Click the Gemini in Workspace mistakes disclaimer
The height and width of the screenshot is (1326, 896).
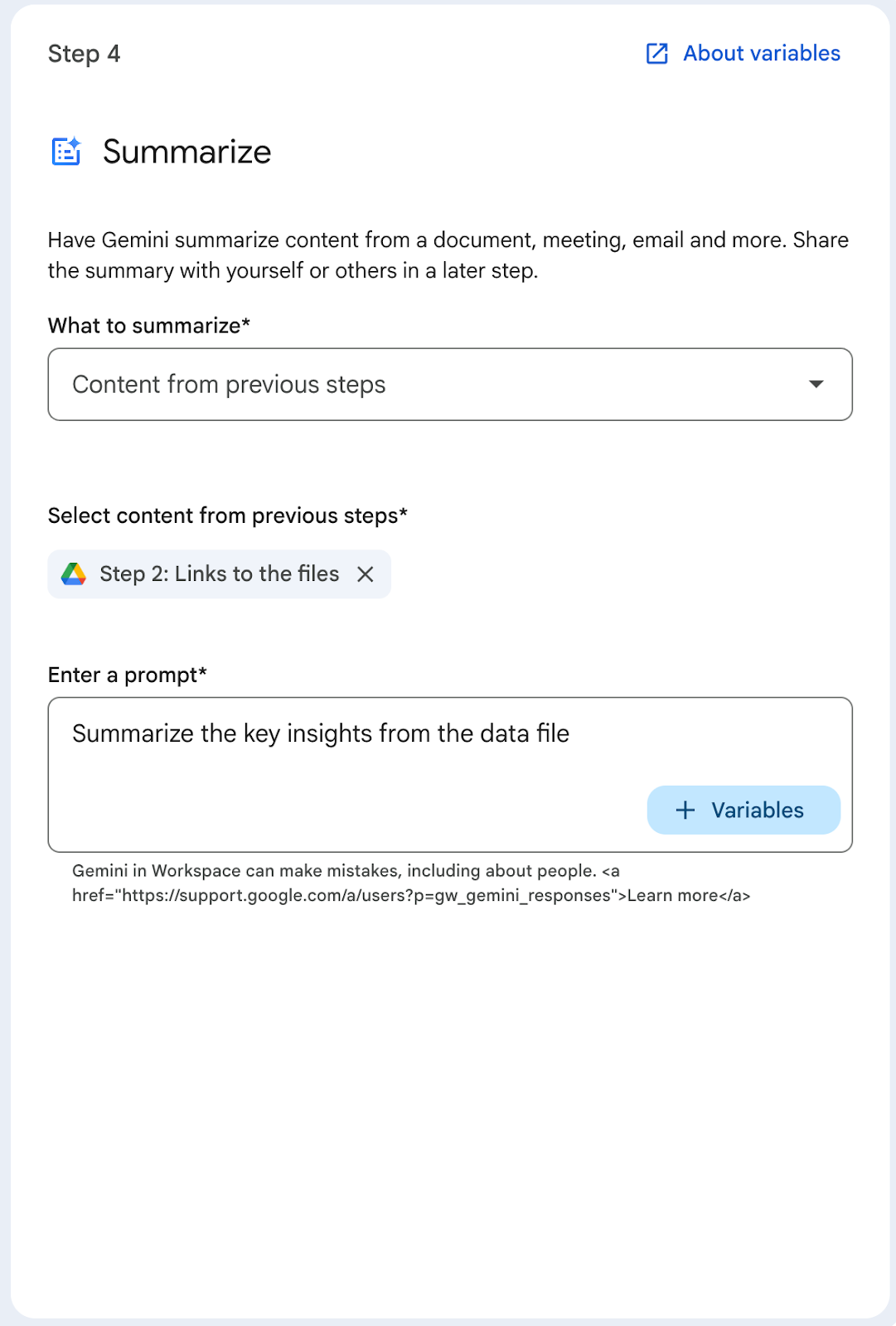333,871
